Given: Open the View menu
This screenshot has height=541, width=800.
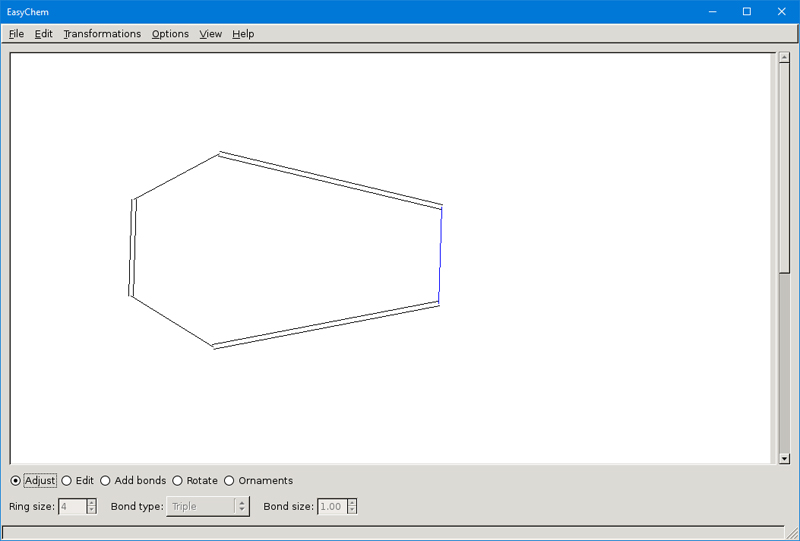Looking at the screenshot, I should tap(210, 34).
